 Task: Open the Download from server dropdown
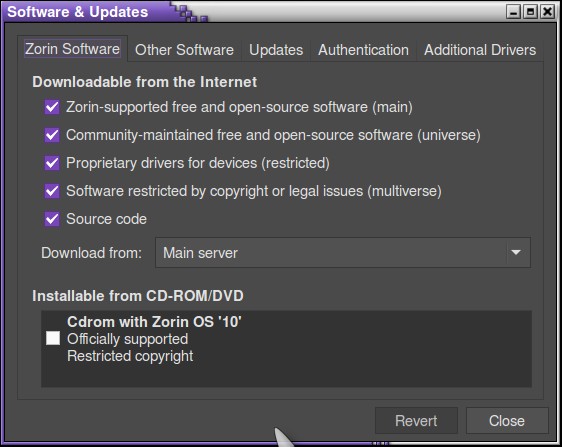pyautogui.click(x=343, y=253)
